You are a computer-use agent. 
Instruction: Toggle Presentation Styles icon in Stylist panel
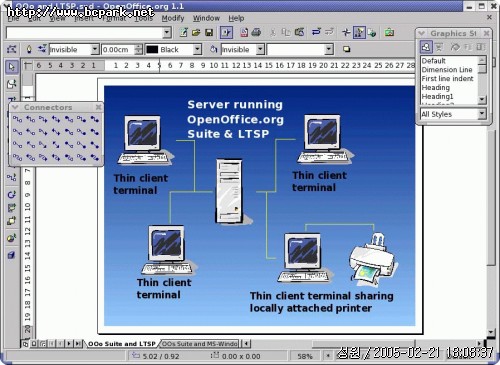pyautogui.click(x=439, y=47)
